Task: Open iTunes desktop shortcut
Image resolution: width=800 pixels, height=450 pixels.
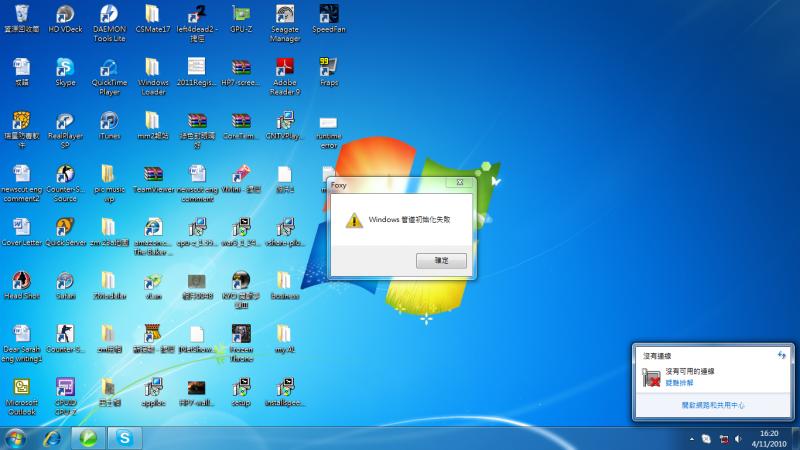Action: click(109, 126)
